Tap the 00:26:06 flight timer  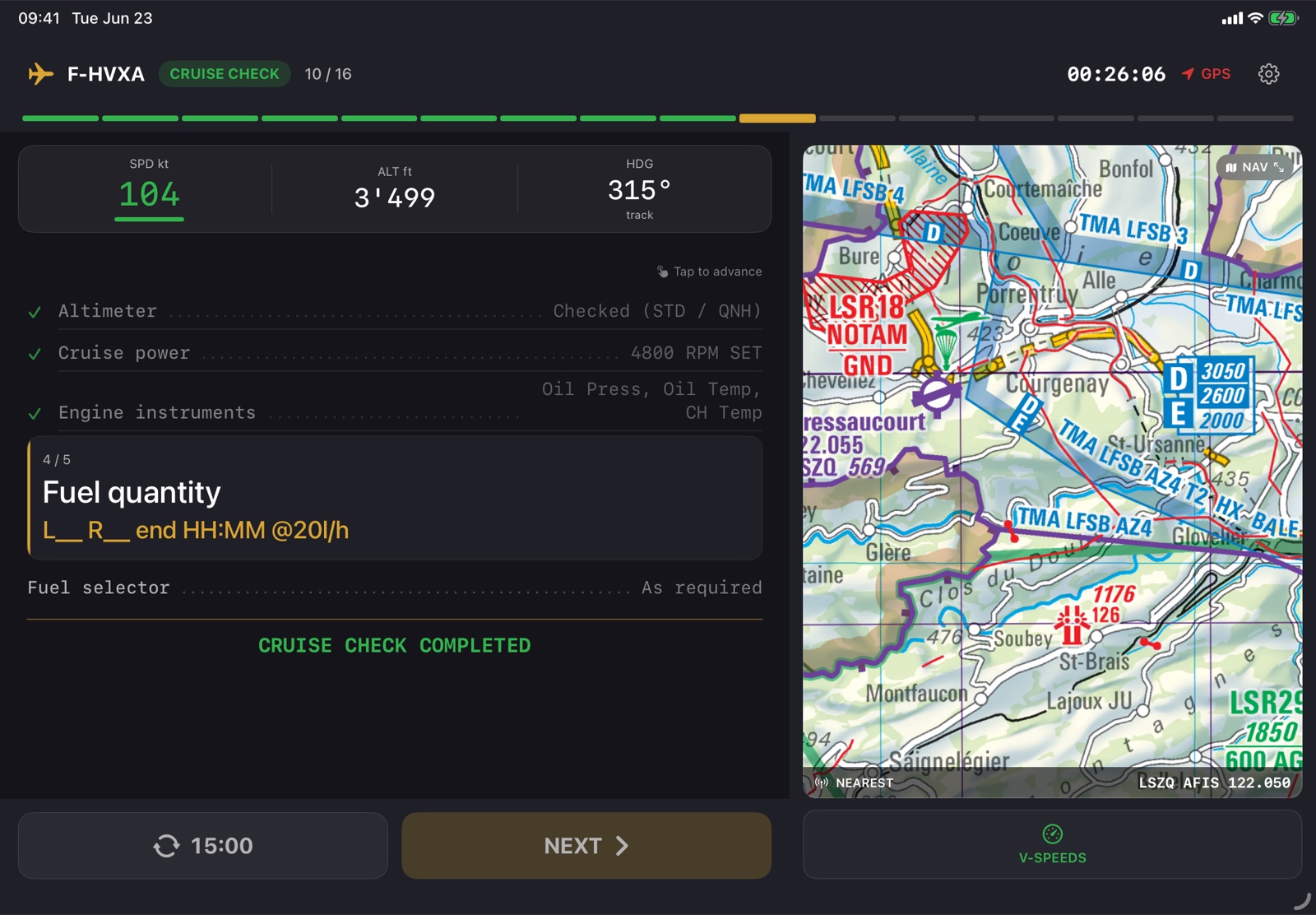[1116, 74]
